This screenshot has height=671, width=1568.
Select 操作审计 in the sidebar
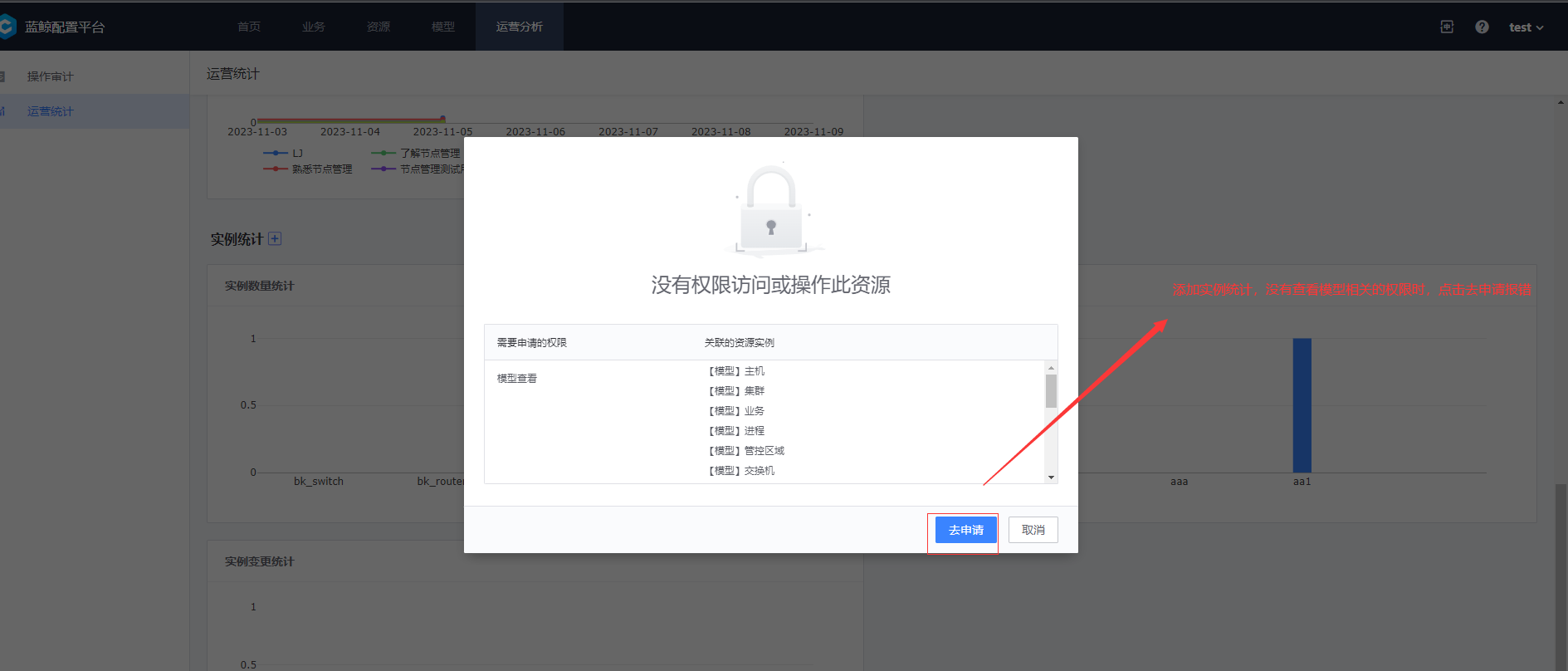pos(51,76)
